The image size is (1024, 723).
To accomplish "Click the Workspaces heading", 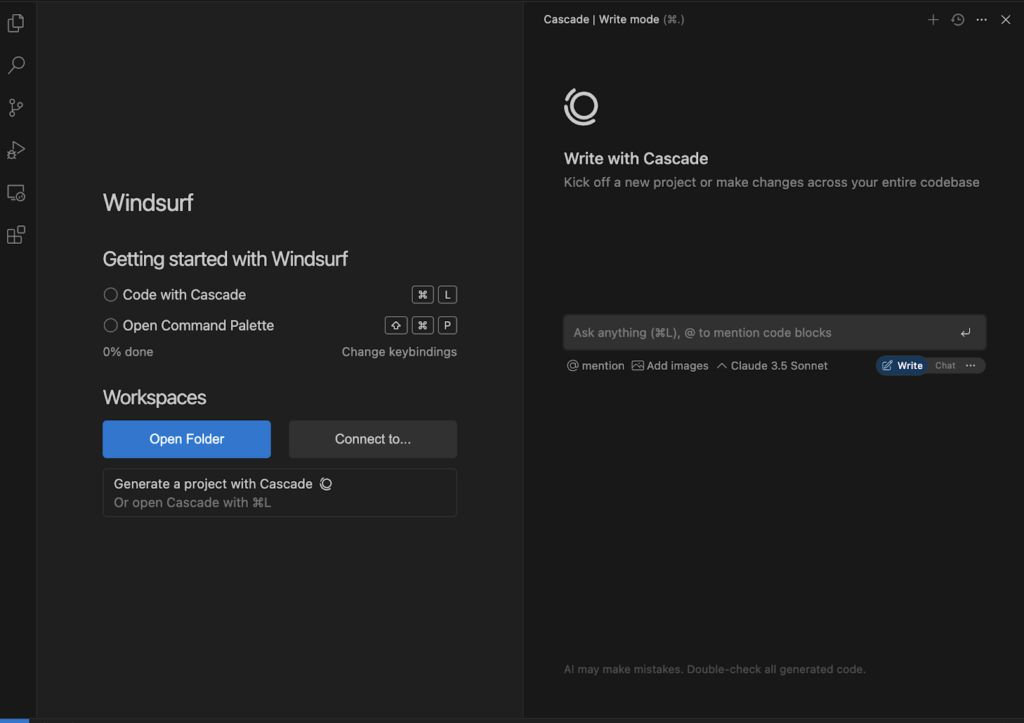I will [x=154, y=398].
